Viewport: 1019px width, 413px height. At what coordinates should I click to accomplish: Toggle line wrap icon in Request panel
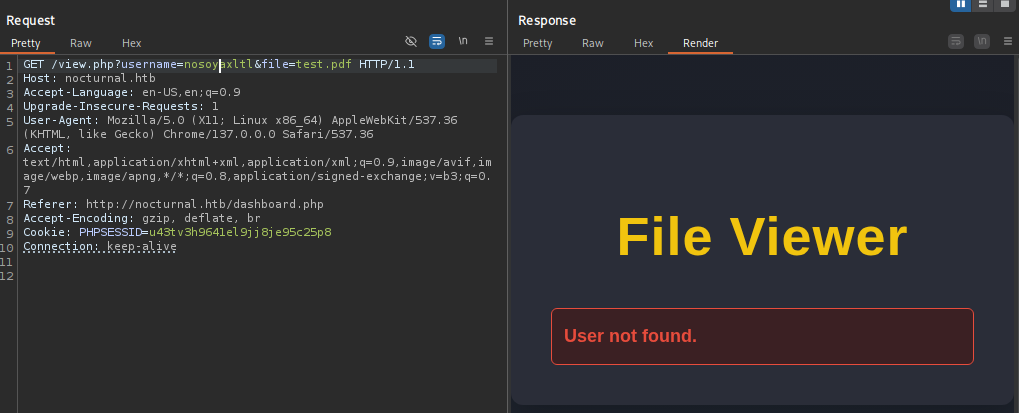(x=437, y=41)
